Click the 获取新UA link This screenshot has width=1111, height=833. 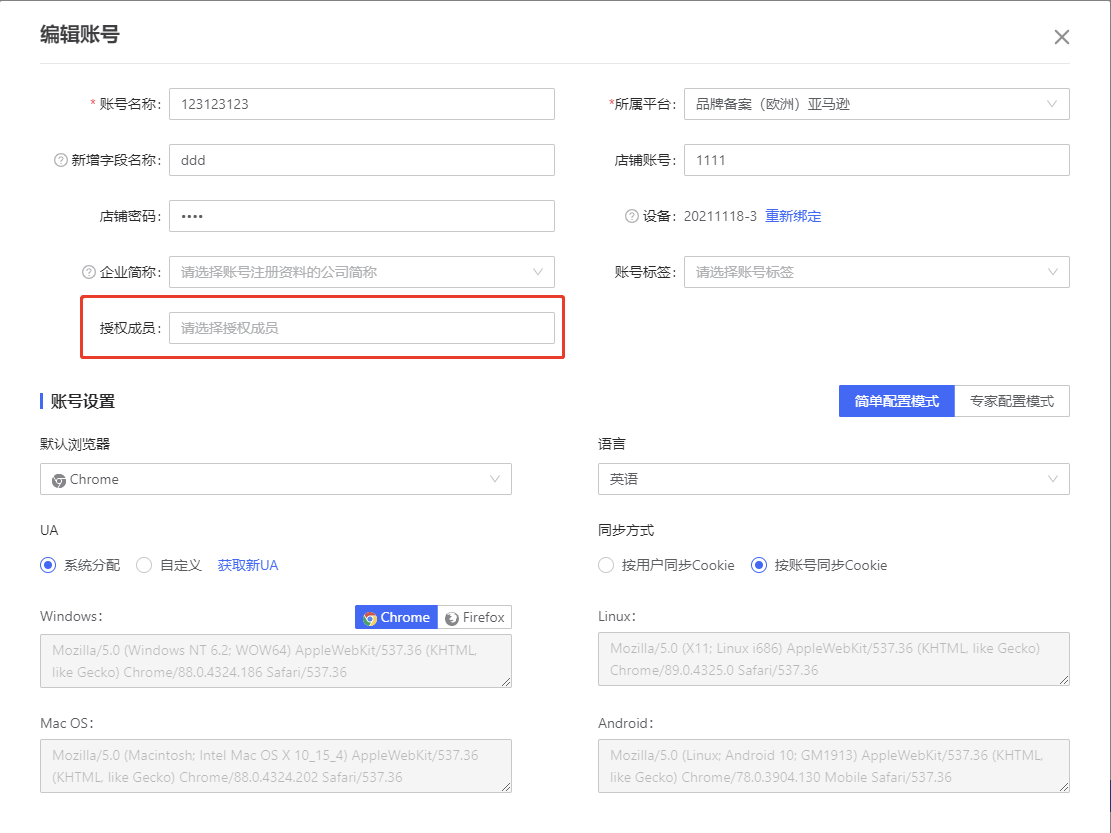[246, 565]
